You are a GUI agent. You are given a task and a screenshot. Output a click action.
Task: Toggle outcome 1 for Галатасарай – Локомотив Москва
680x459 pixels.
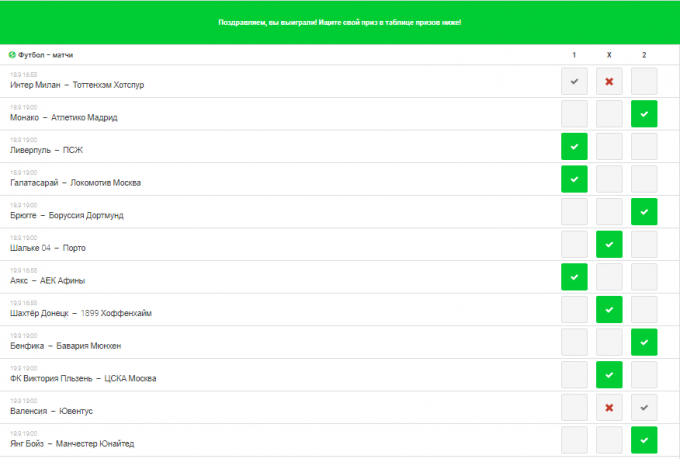click(x=574, y=179)
